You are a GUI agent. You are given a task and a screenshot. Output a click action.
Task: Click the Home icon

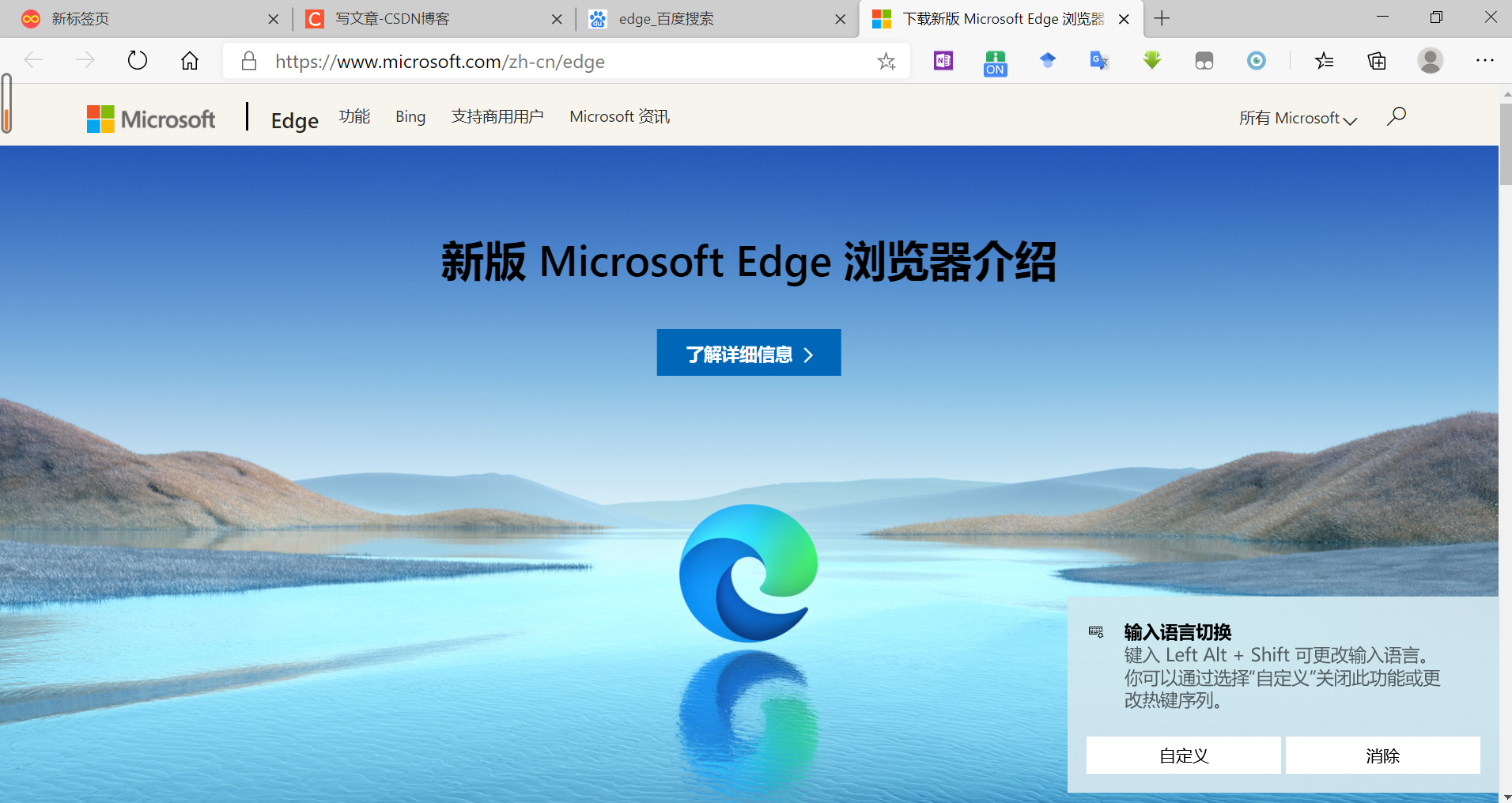[189, 60]
